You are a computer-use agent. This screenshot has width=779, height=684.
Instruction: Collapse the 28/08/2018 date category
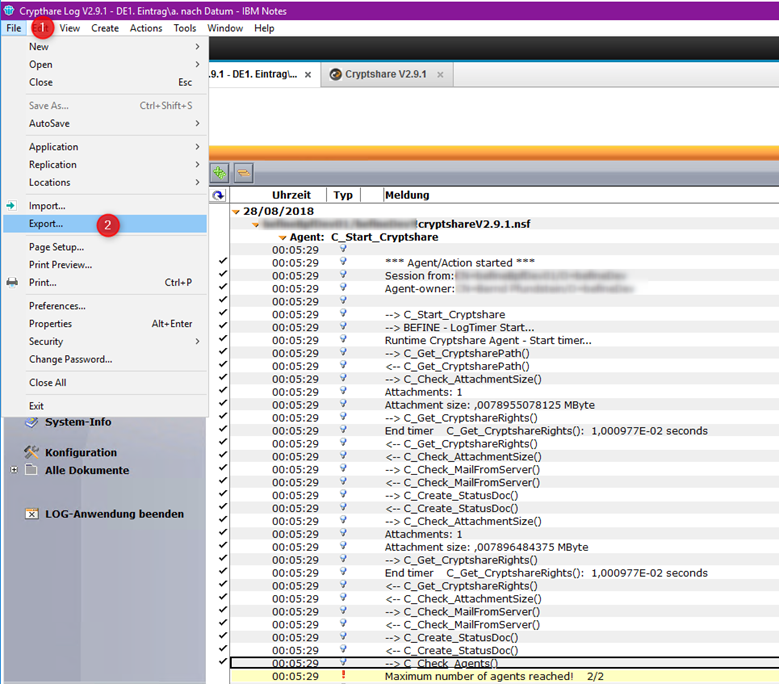point(236,211)
